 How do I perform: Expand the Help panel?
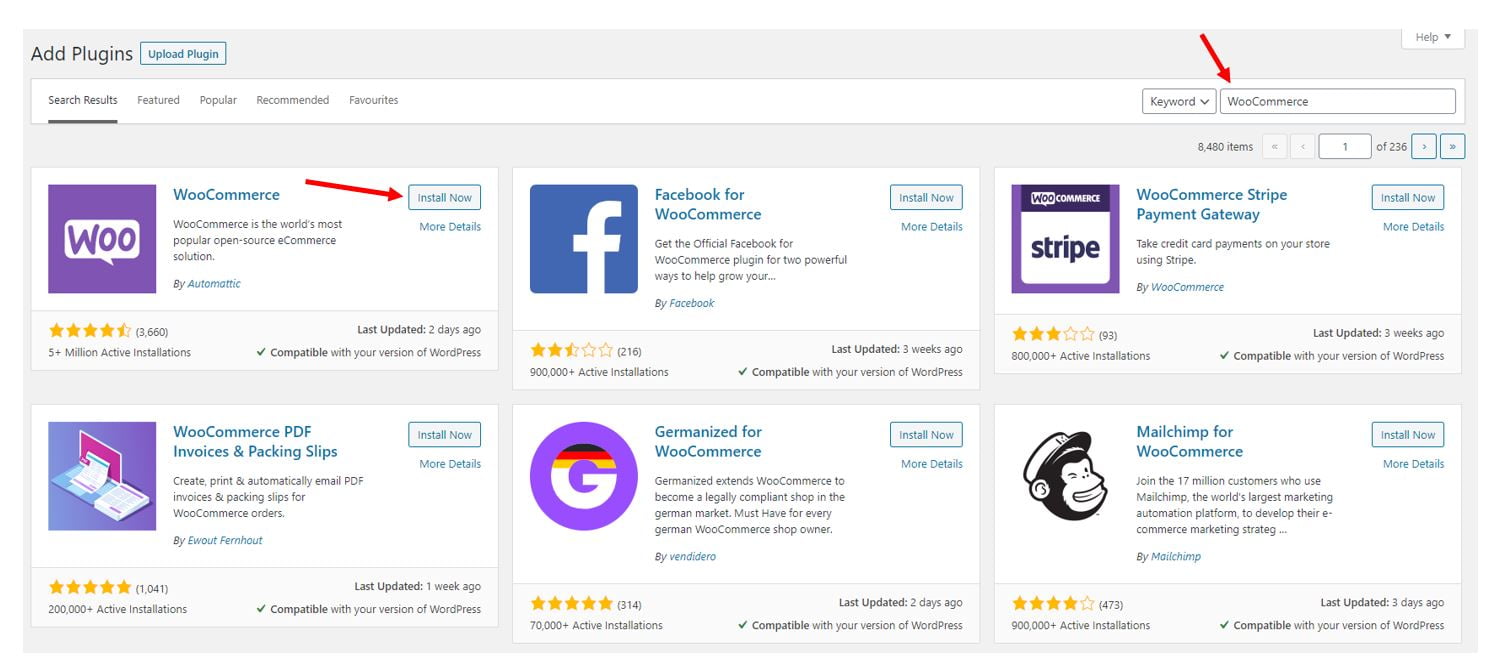(x=1431, y=37)
